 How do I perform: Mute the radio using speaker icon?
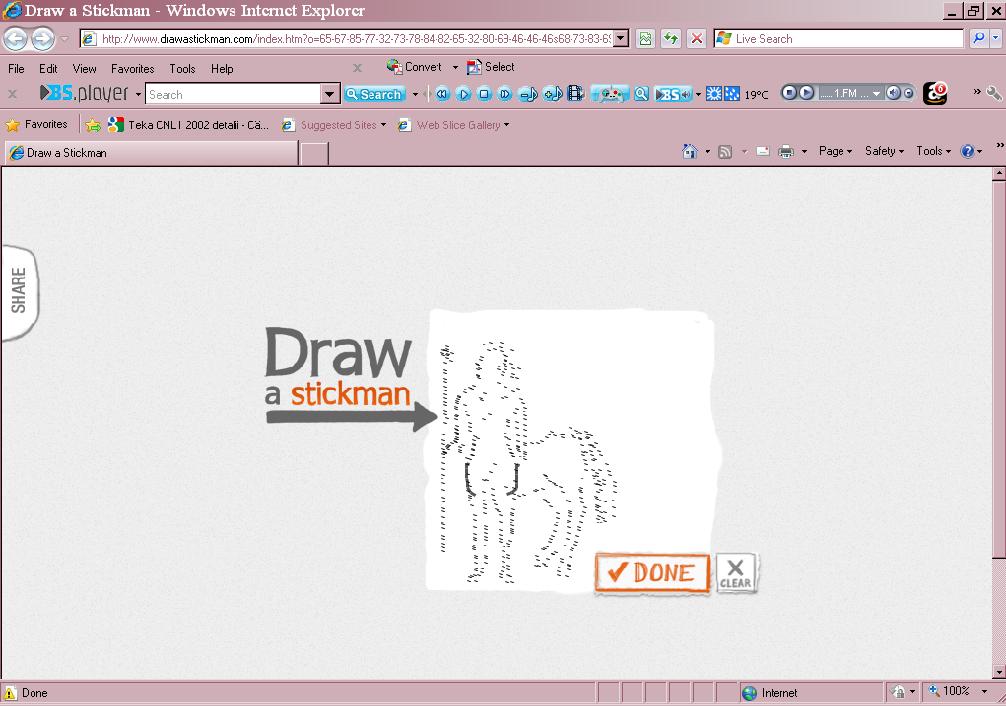coord(893,93)
